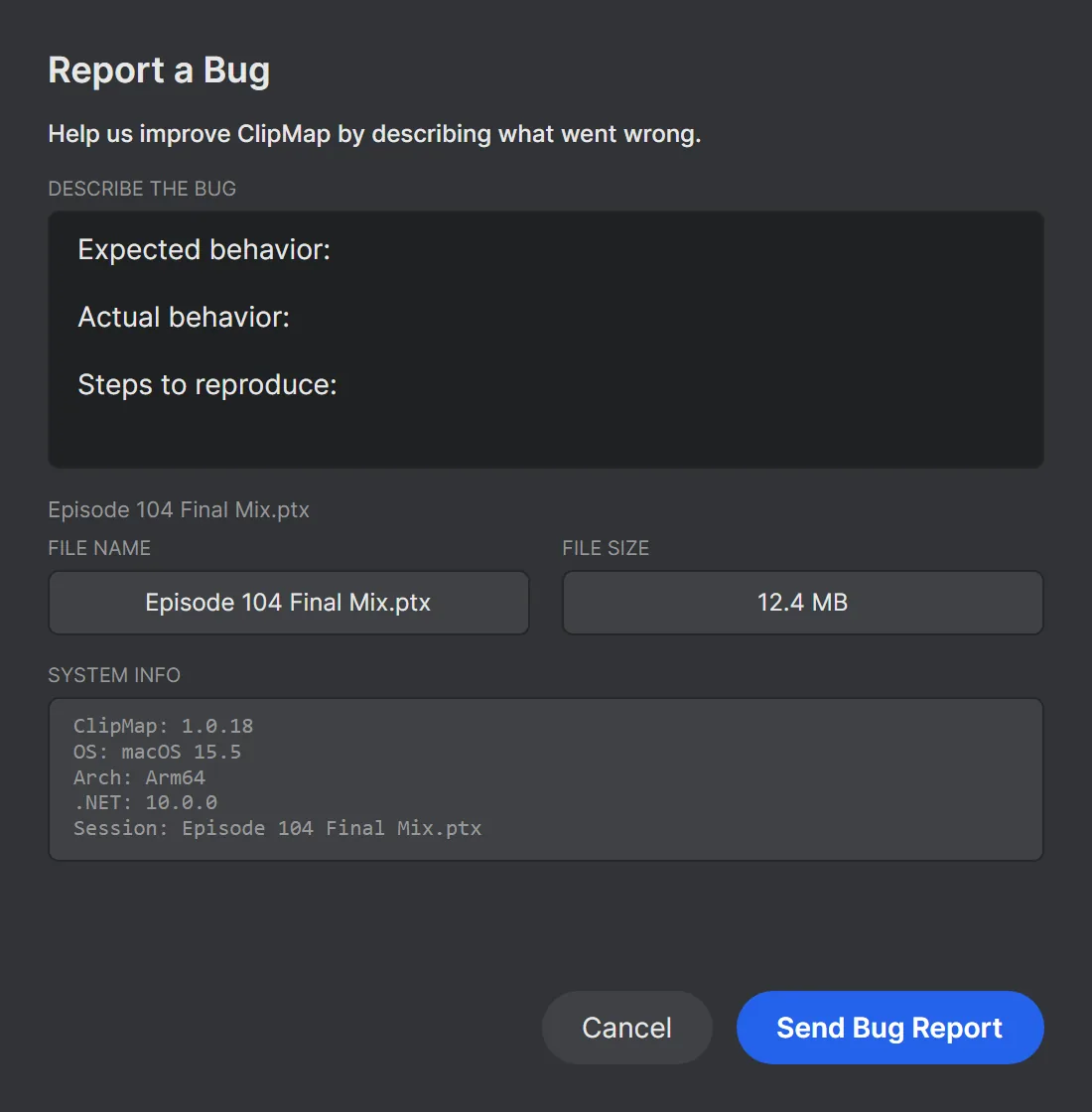
Task: Click the FILE NAME label
Action: 99,548
